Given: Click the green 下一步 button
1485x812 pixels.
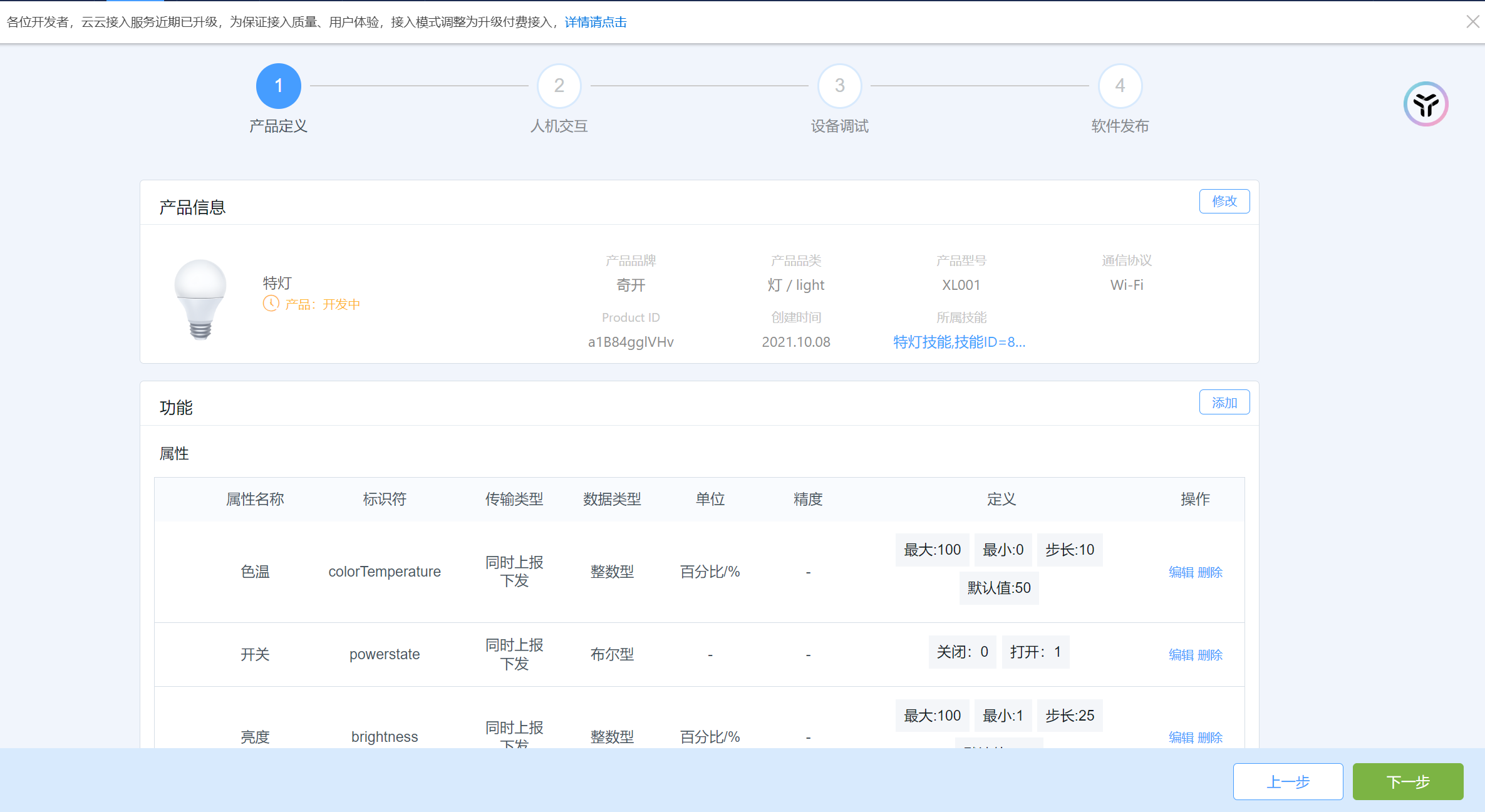Looking at the screenshot, I should point(1408,781).
